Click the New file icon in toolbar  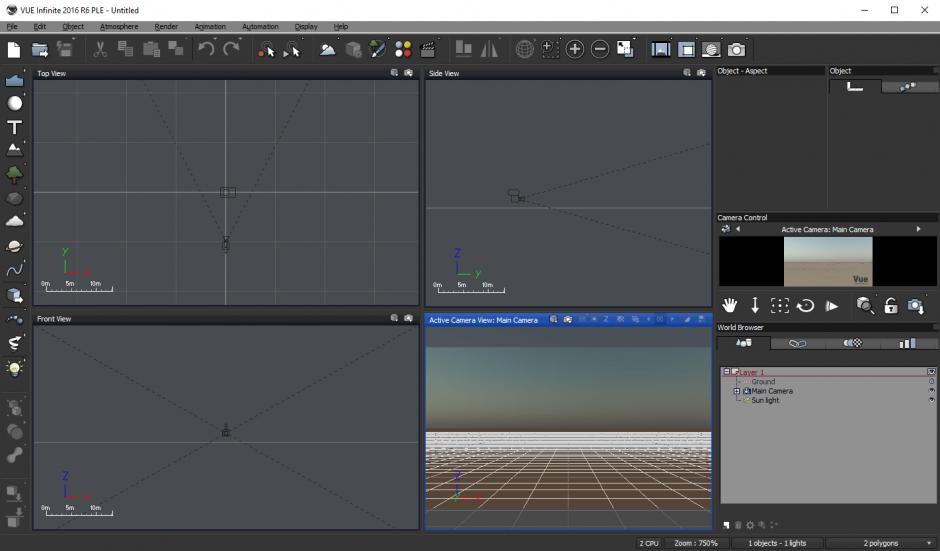[13, 50]
